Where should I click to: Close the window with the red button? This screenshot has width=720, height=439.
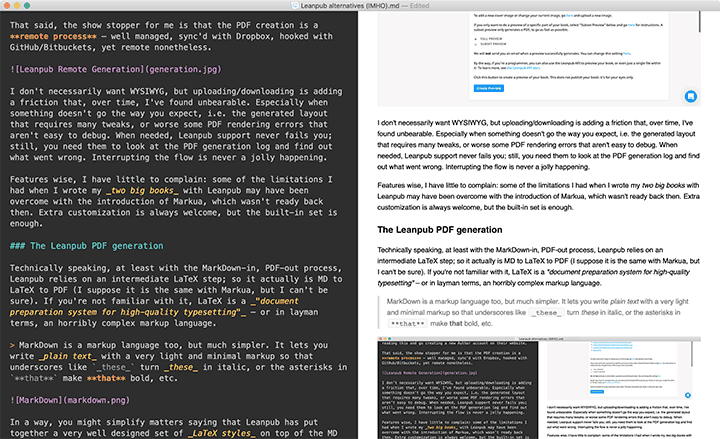[6, 6]
